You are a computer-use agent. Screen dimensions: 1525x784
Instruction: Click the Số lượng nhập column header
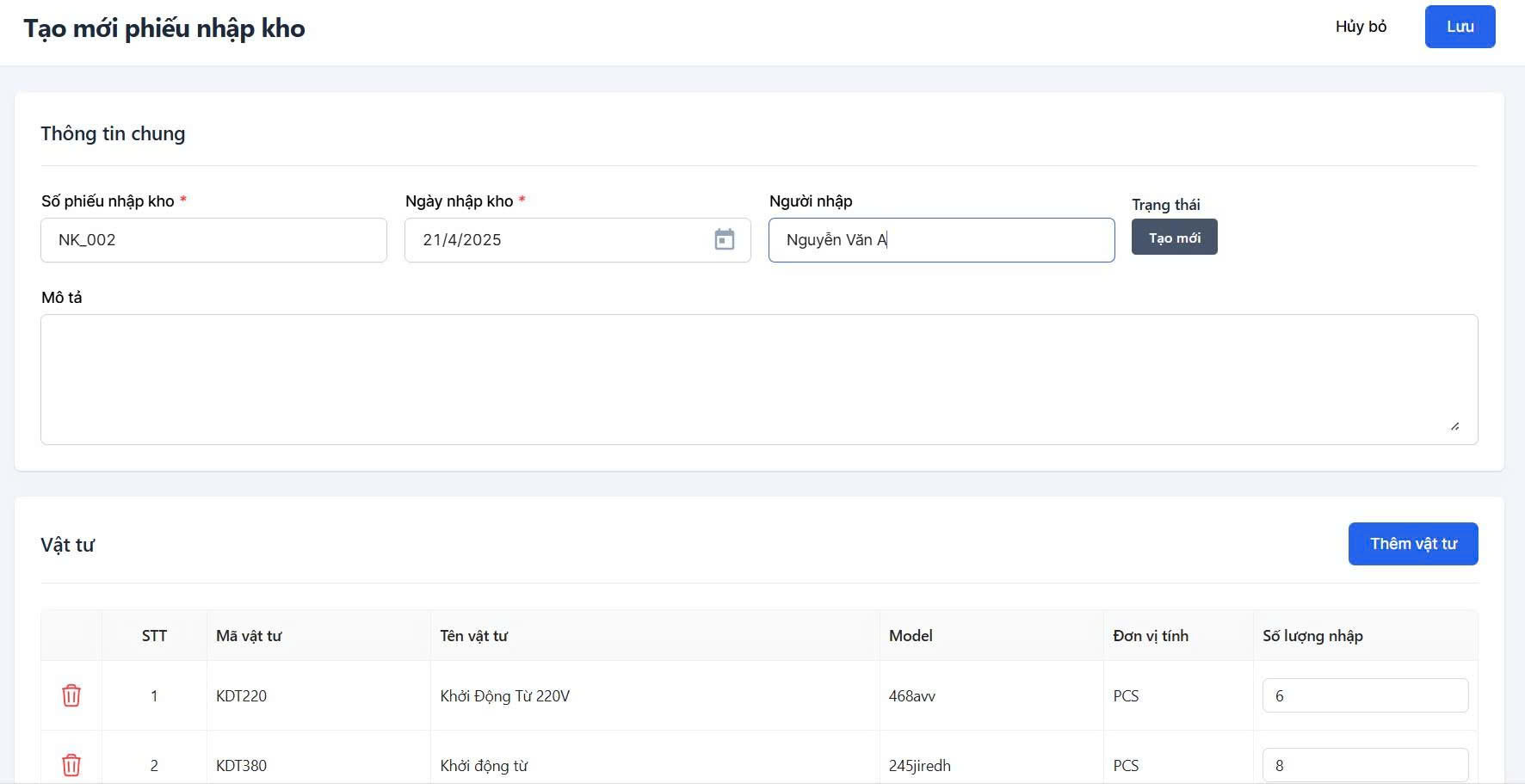[1312, 636]
